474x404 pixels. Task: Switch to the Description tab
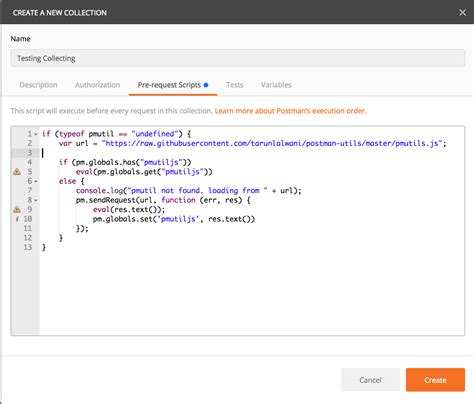[38, 85]
